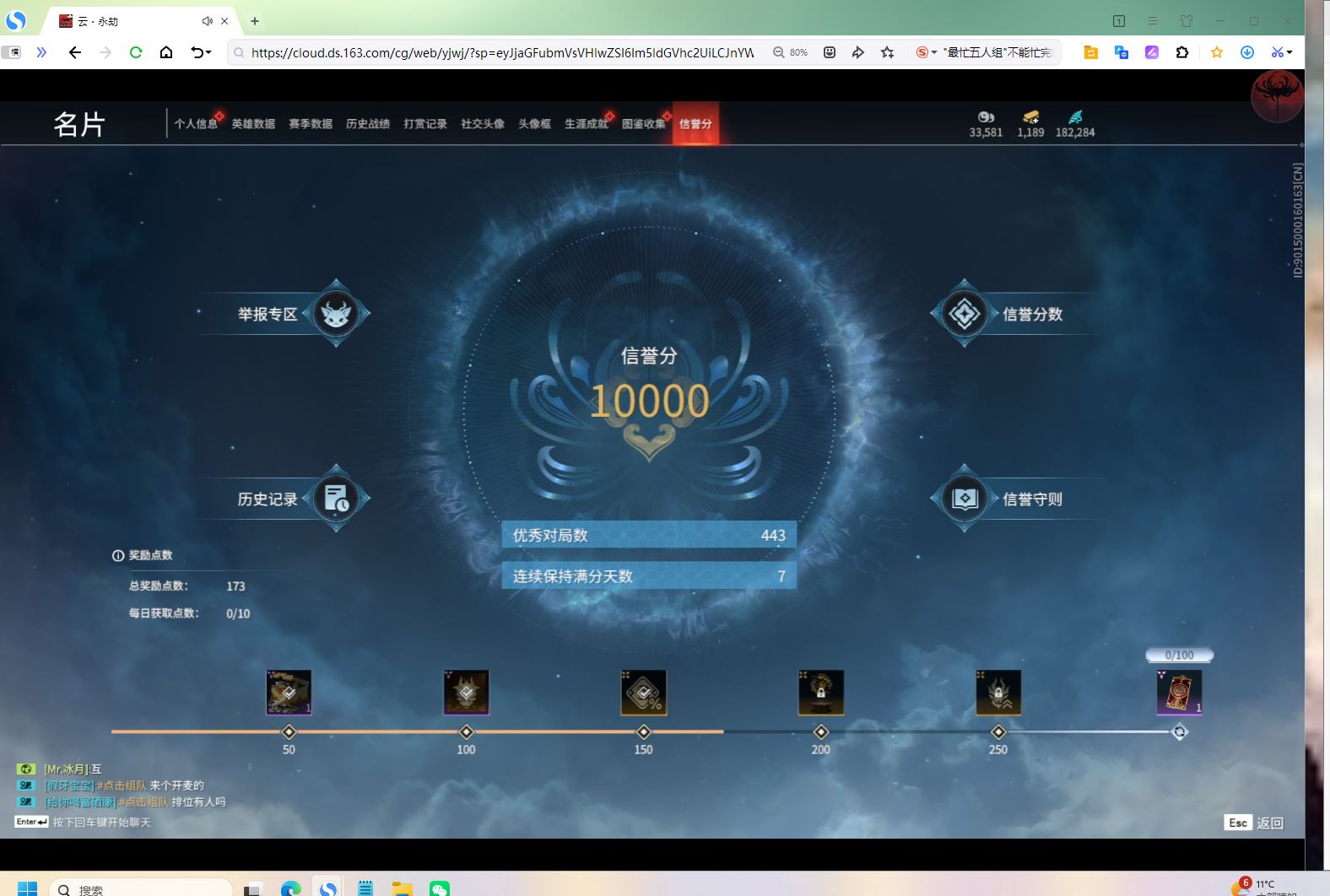This screenshot has width=1330, height=896.
Task: Select the locked reward at 200 points
Action: pos(821,692)
